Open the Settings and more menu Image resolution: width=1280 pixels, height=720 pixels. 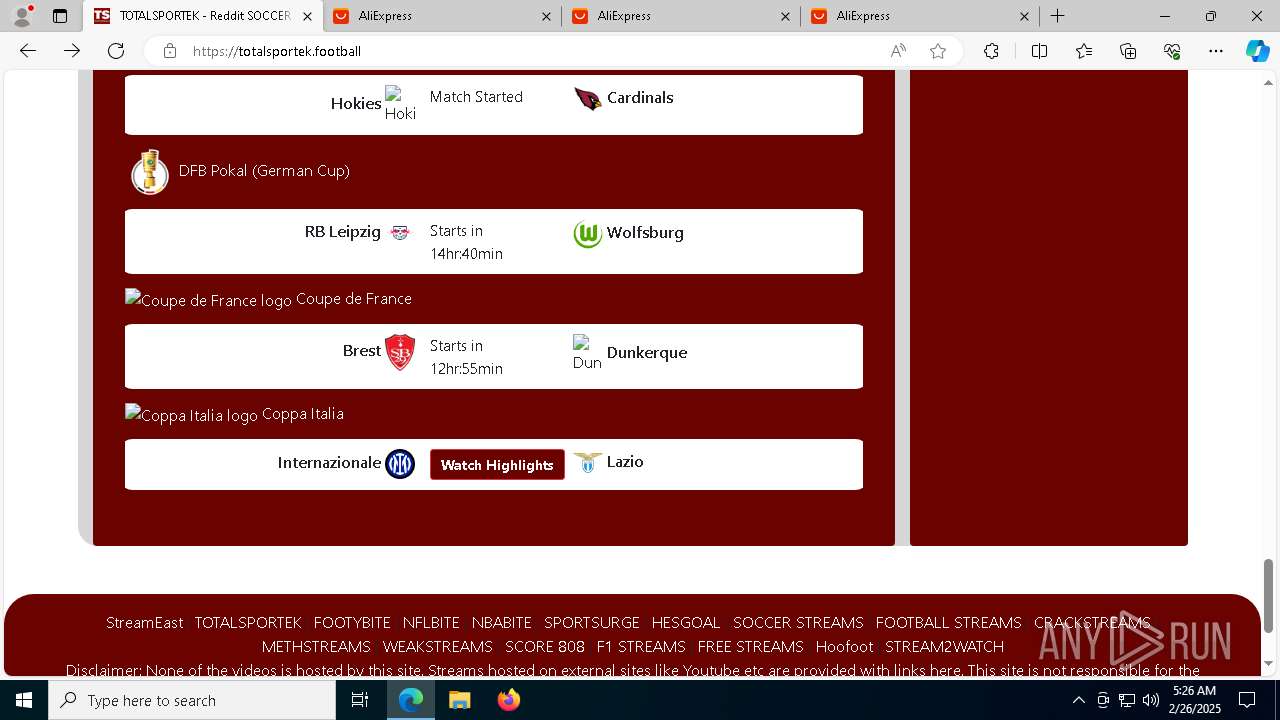coord(1216,51)
